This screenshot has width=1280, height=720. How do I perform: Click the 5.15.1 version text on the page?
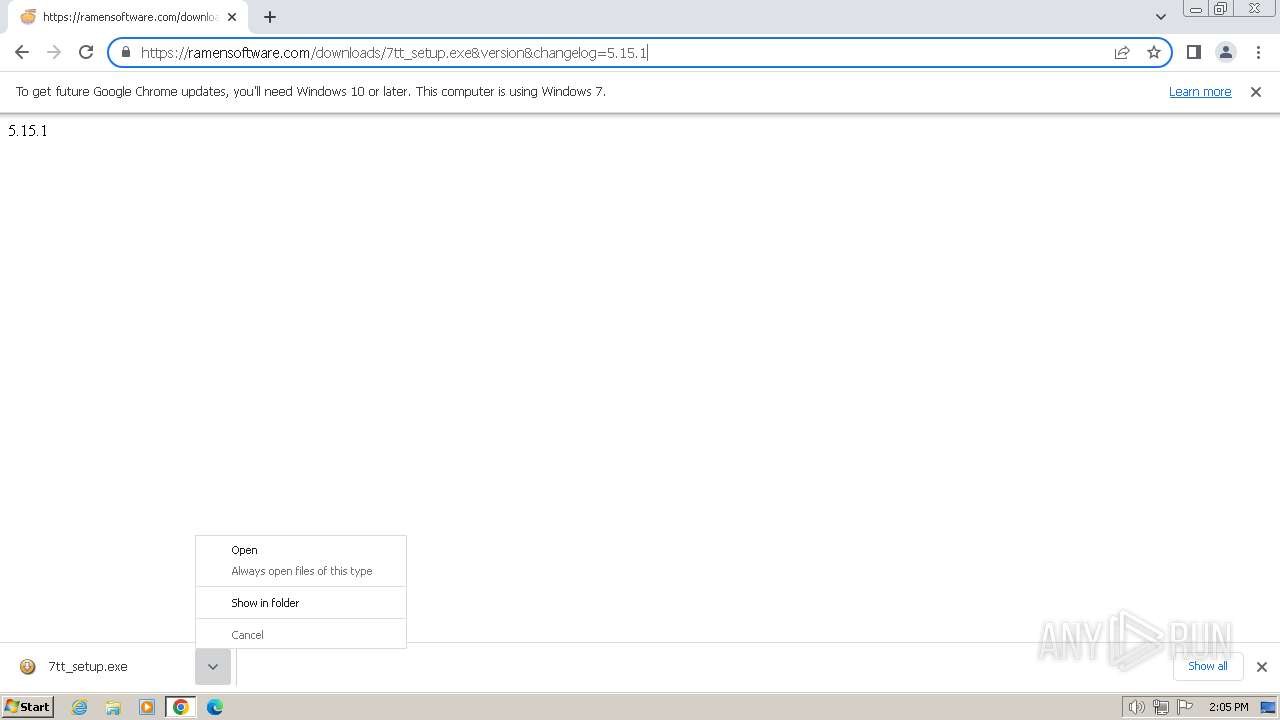pos(28,131)
